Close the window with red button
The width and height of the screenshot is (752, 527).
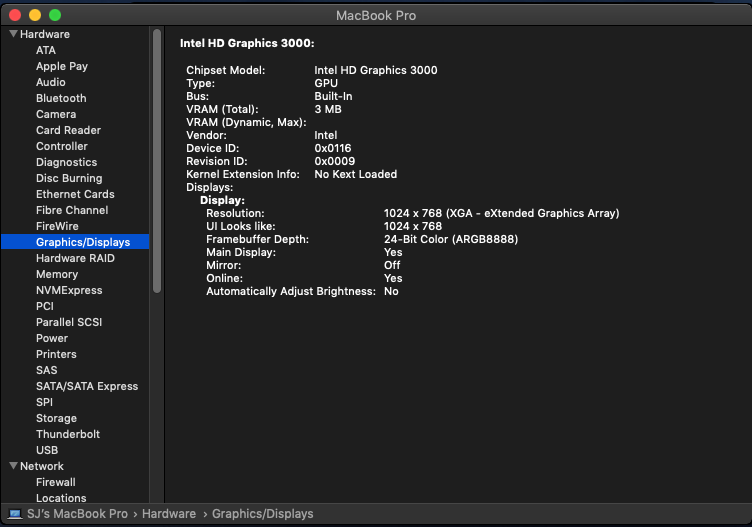click(15, 15)
